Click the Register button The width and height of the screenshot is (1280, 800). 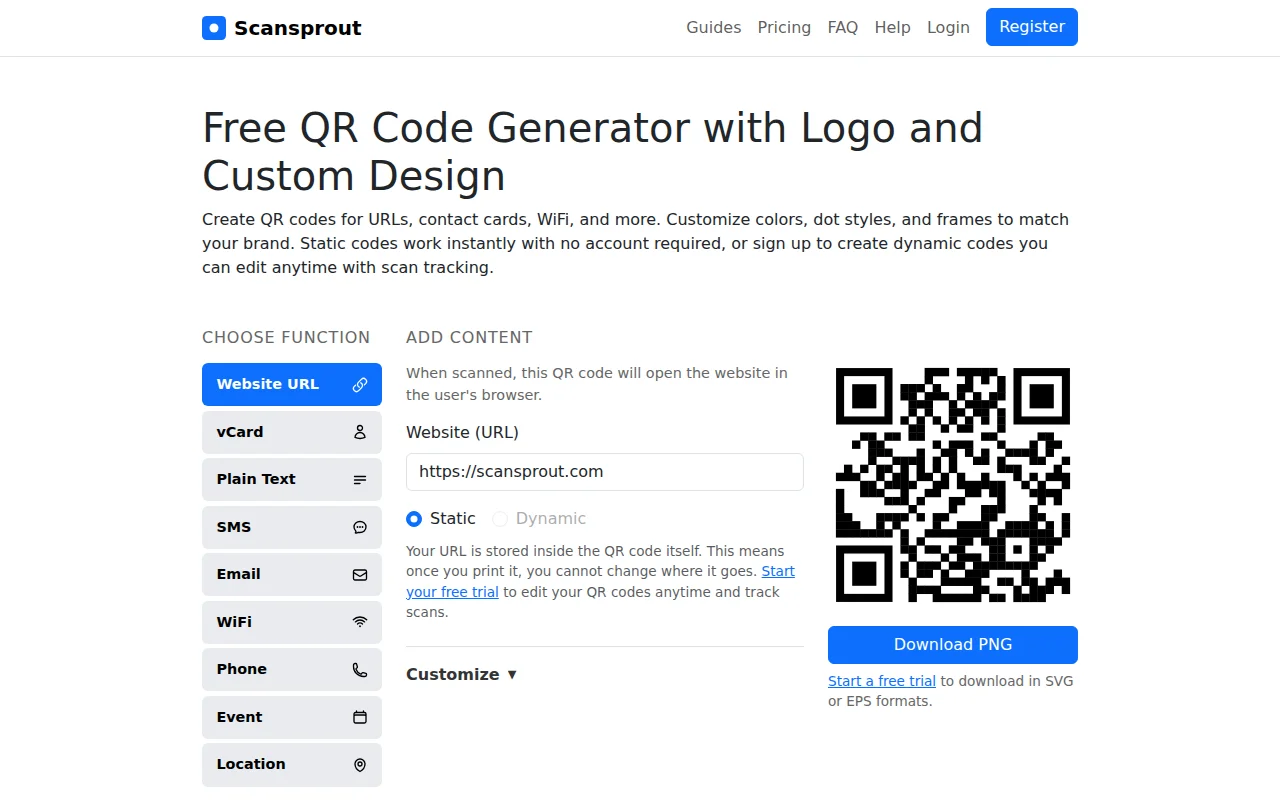click(x=1032, y=27)
